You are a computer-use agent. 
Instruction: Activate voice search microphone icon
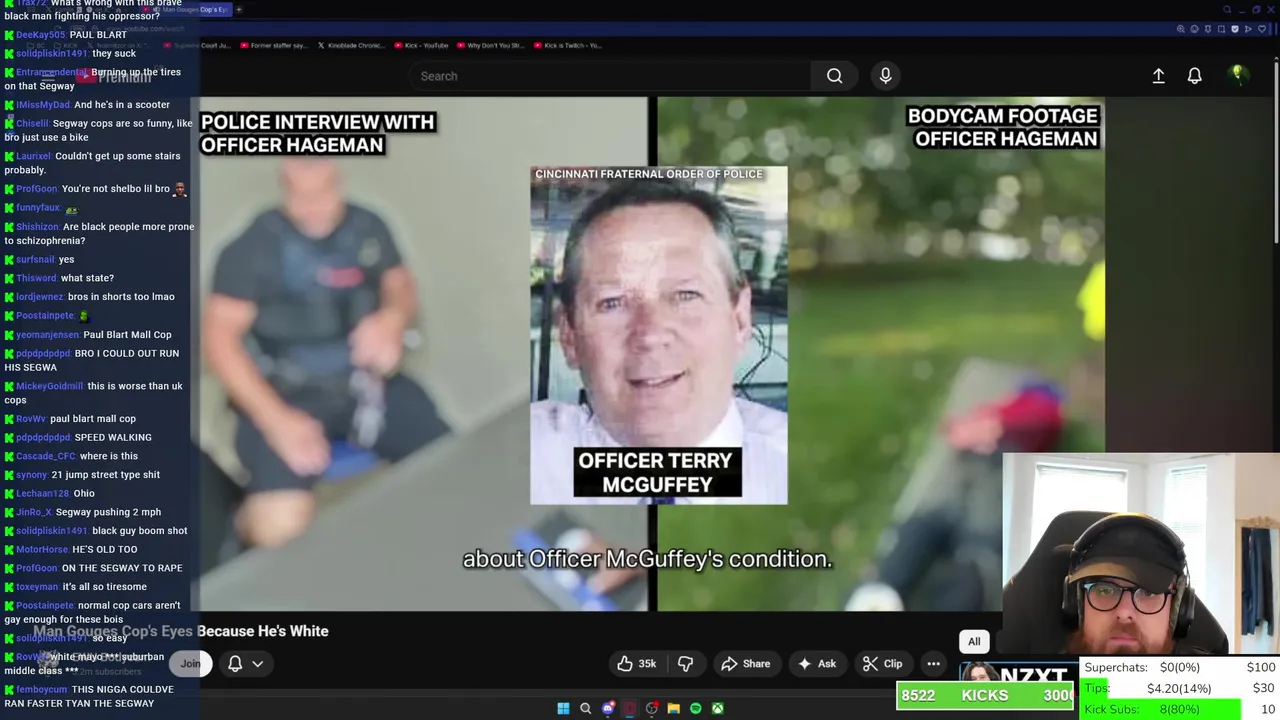[x=885, y=76]
